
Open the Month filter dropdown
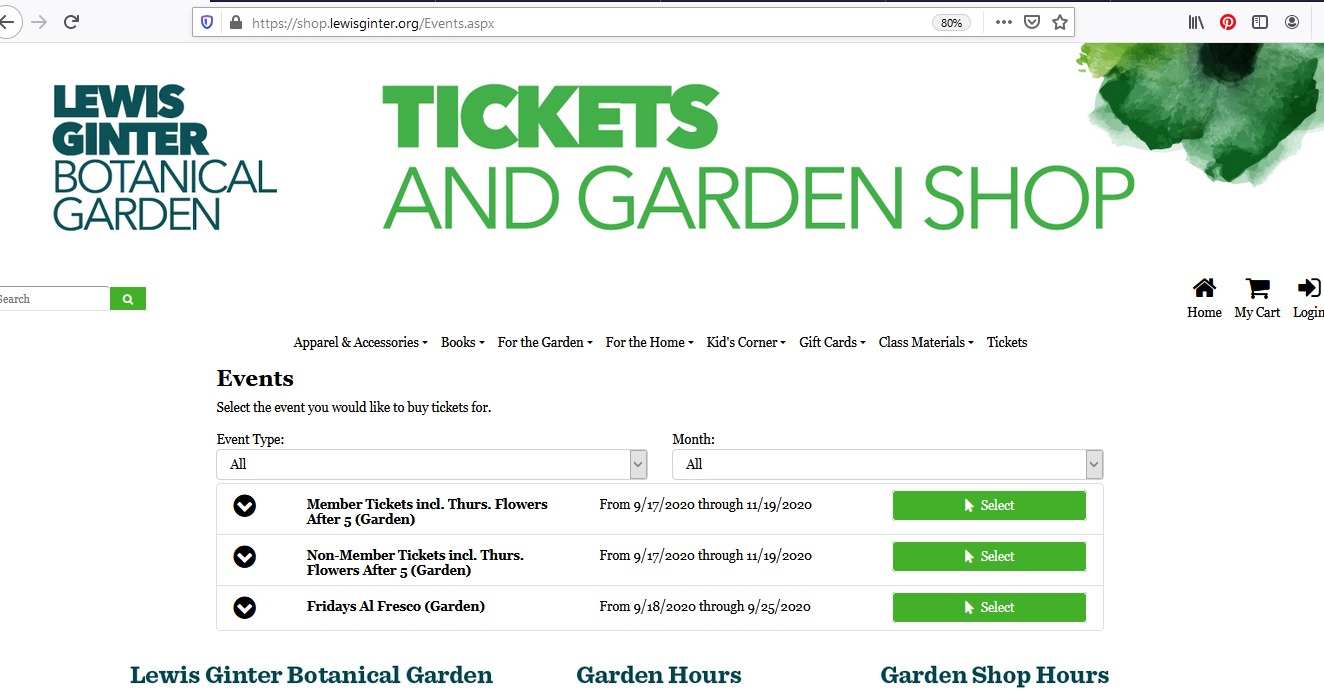[x=887, y=464]
